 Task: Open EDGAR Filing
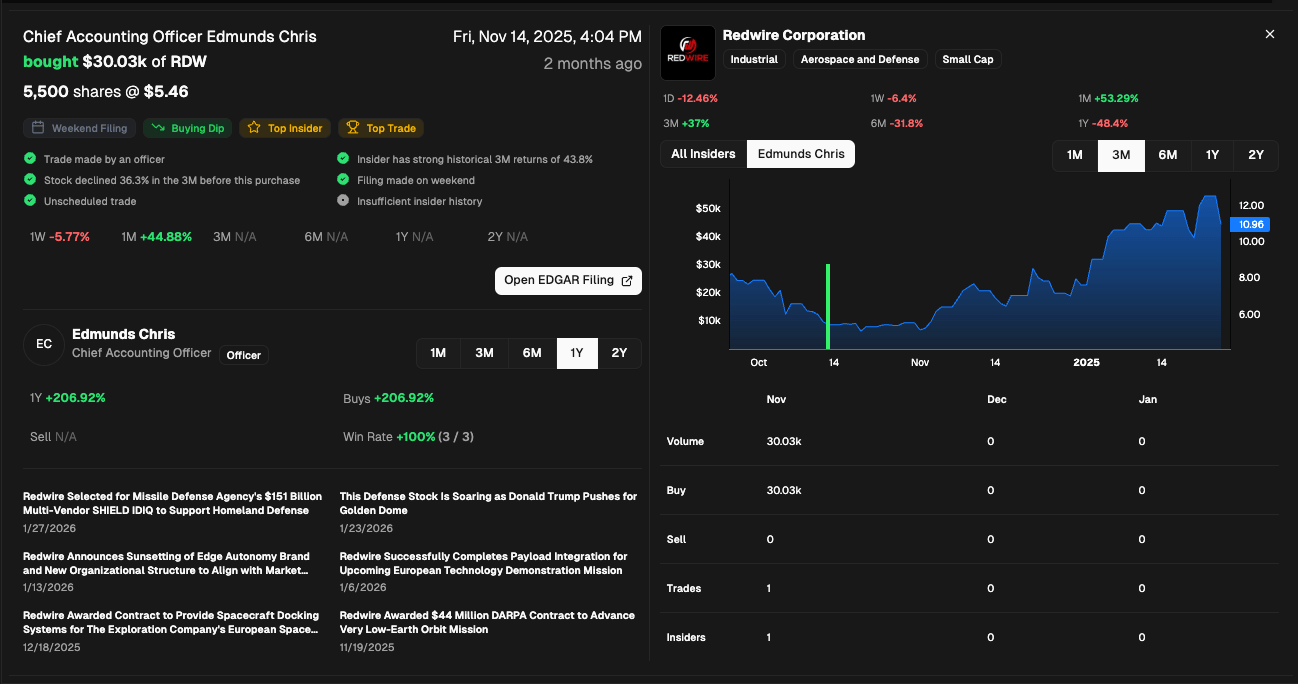568,280
